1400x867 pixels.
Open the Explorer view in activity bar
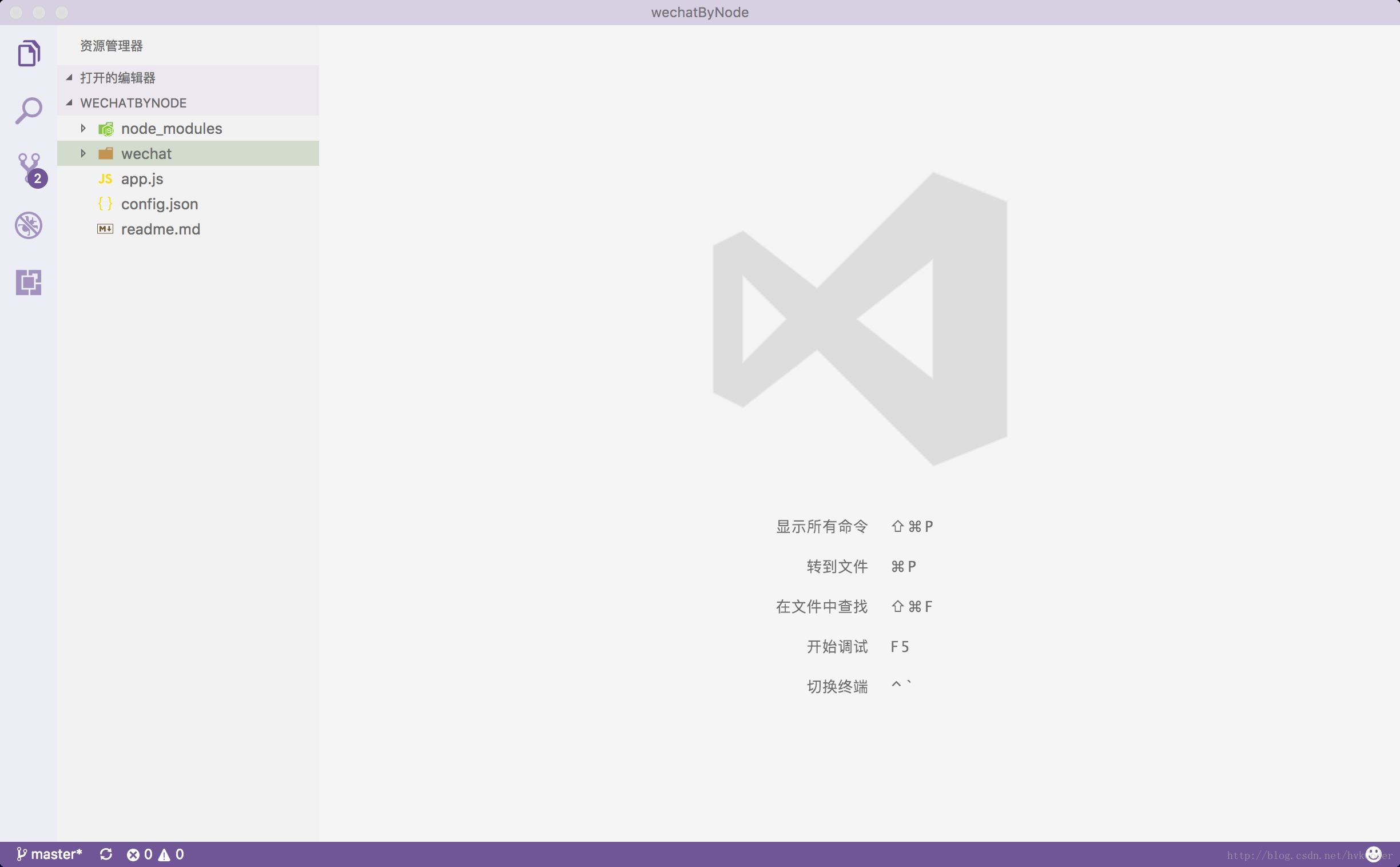click(x=29, y=53)
